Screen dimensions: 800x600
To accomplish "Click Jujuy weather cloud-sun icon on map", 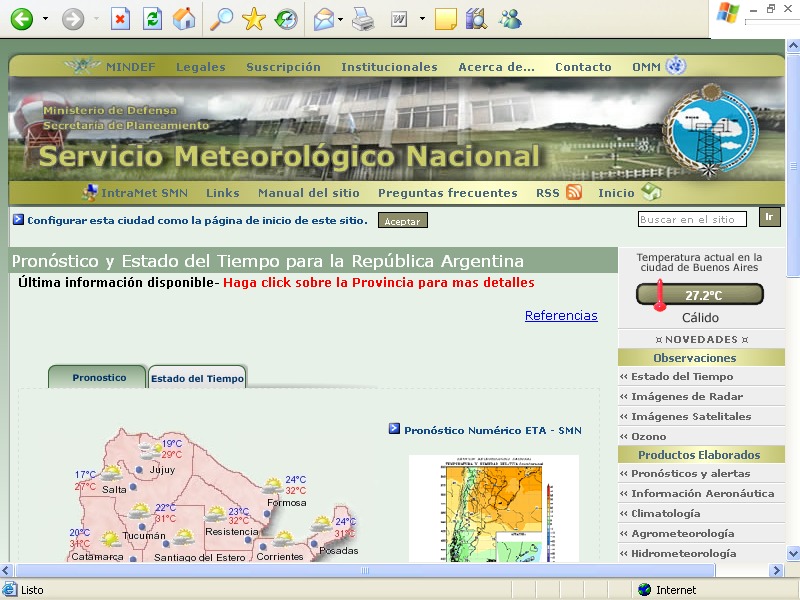I will click(150, 450).
